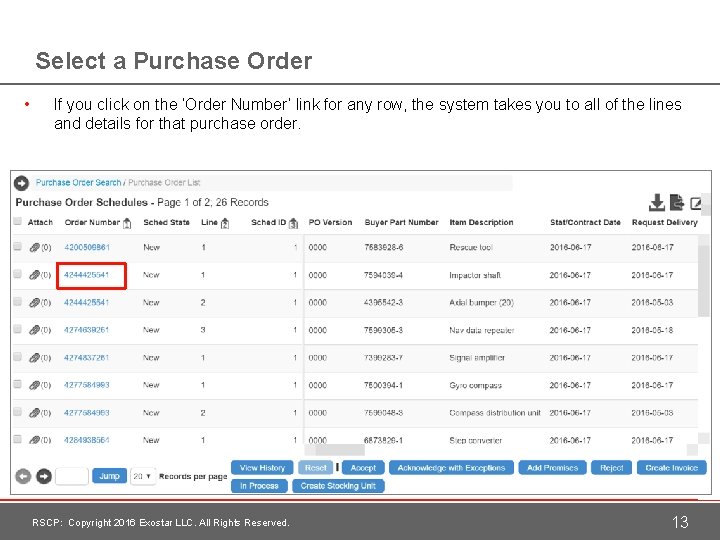720x540 pixels.
Task: Open order number 4284938564 link
Action: click(86, 440)
